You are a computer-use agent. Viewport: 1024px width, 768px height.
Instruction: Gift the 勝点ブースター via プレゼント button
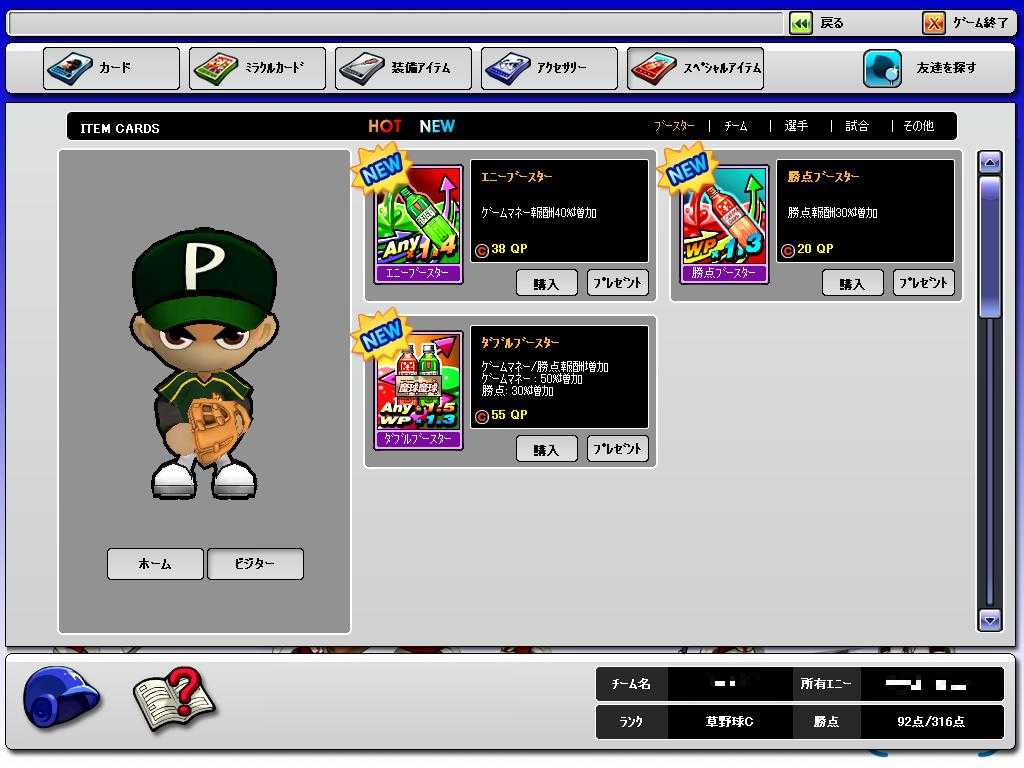(923, 283)
